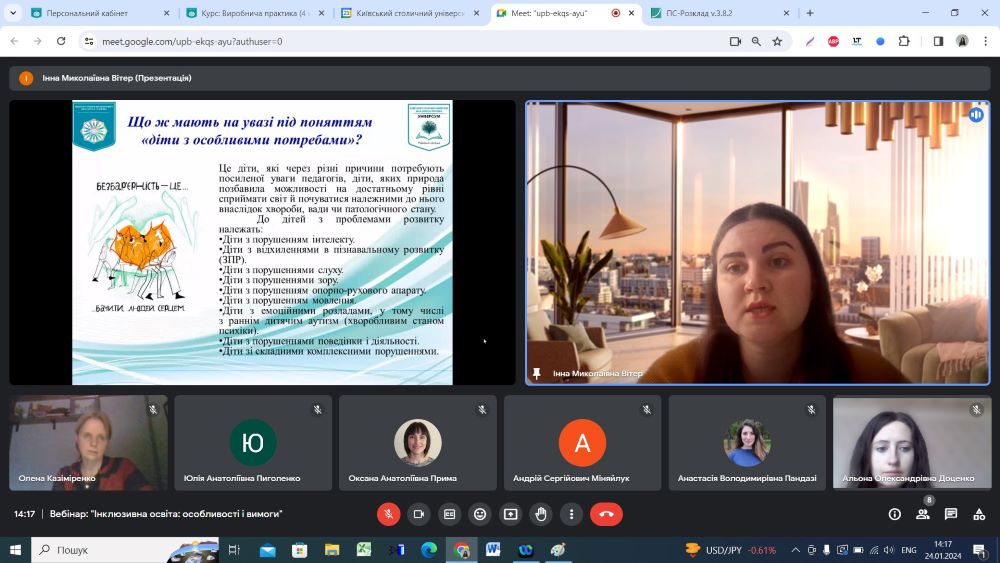Switch to the ПС-Розклад v.3.8.2 tab
Viewport: 1000px width, 563px height.
click(719, 13)
